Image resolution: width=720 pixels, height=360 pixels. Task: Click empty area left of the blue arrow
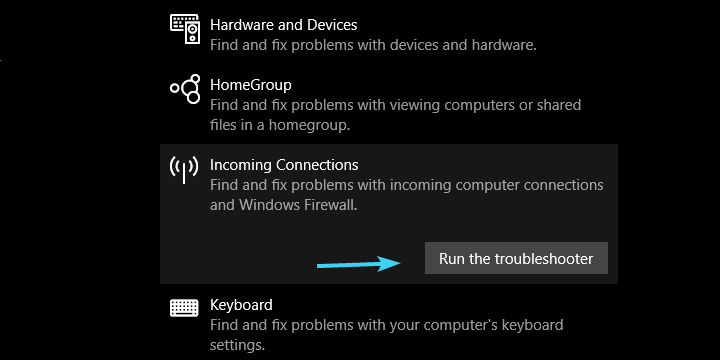(x=239, y=263)
